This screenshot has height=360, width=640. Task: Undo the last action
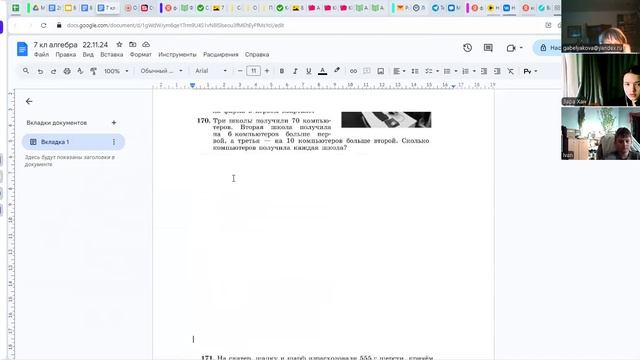click(40, 71)
